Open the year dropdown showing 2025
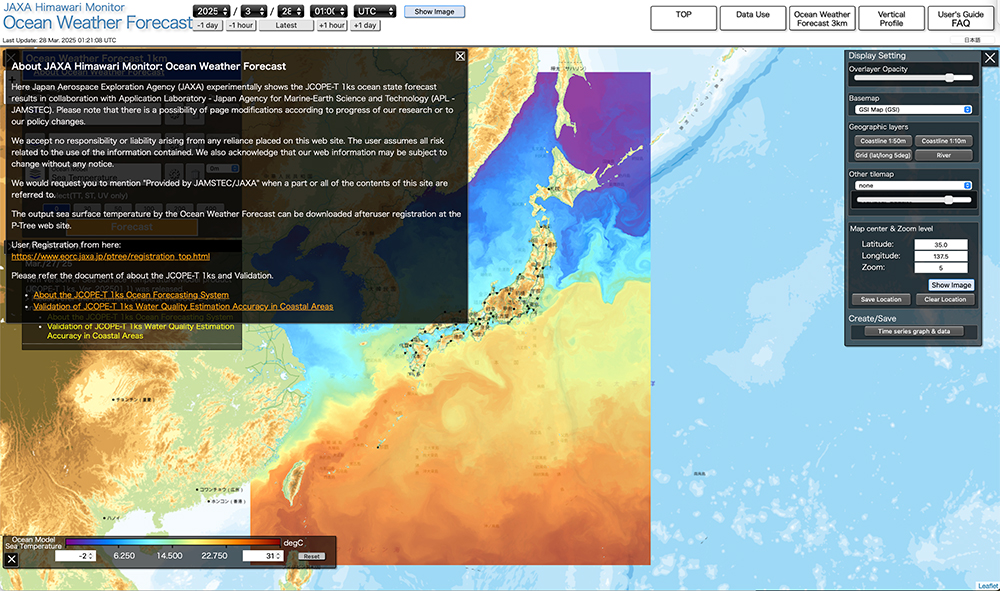Viewport: 1000px width, 591px height. (x=212, y=11)
